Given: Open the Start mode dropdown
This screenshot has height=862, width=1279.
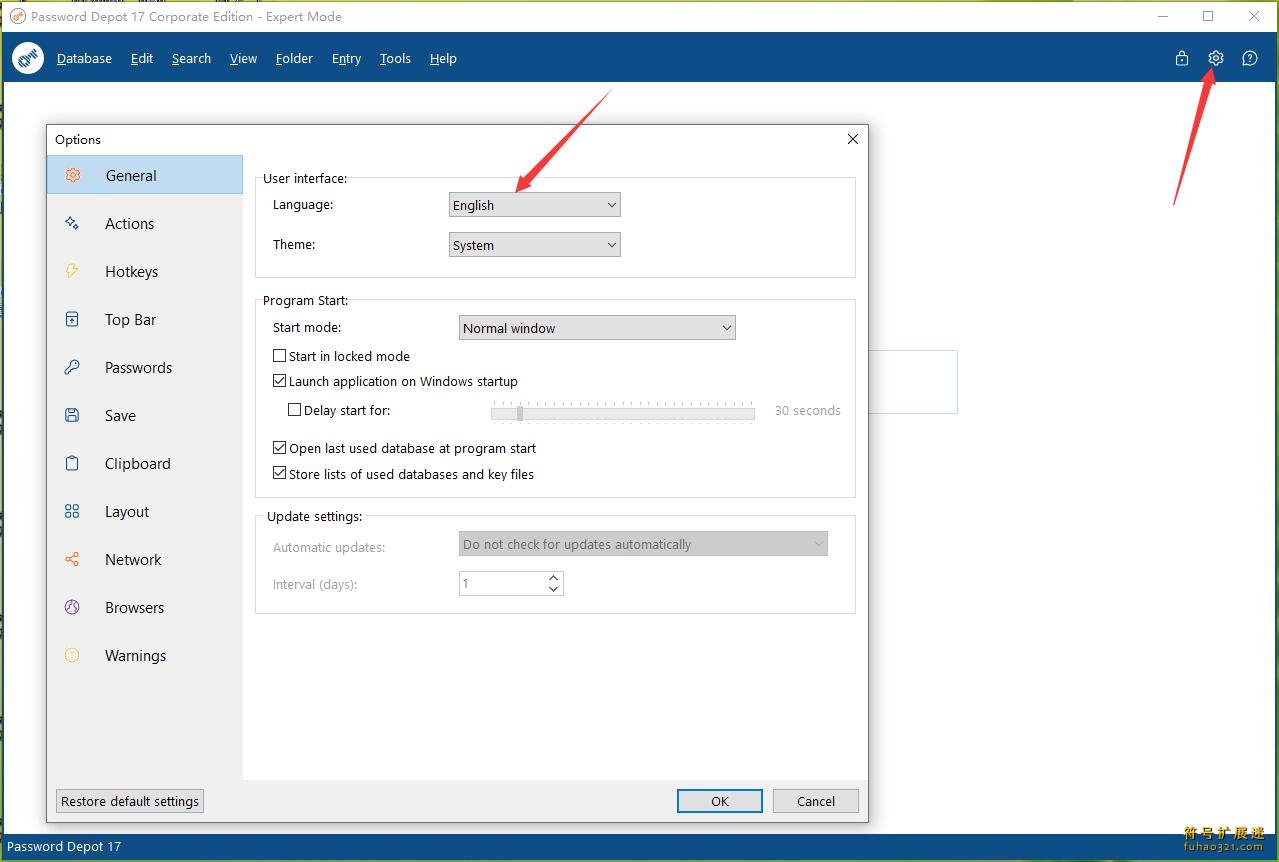Looking at the screenshot, I should 598,328.
